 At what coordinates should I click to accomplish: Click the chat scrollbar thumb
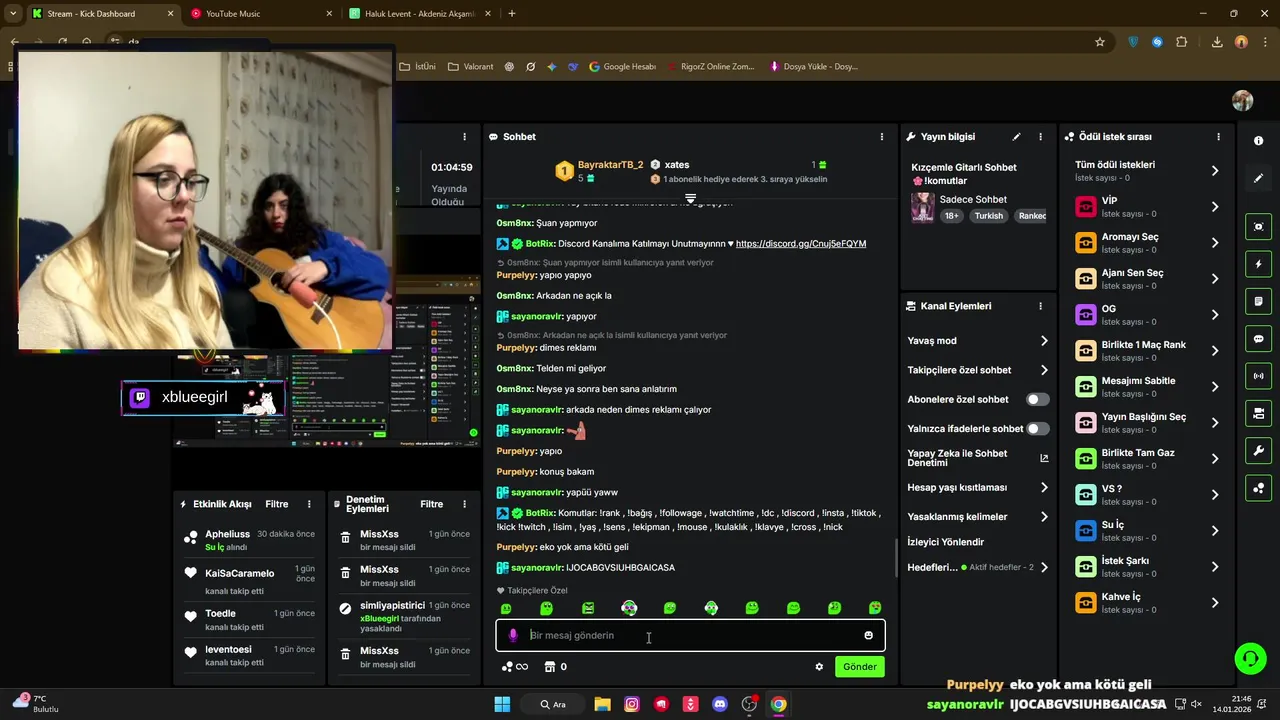(x=895, y=557)
